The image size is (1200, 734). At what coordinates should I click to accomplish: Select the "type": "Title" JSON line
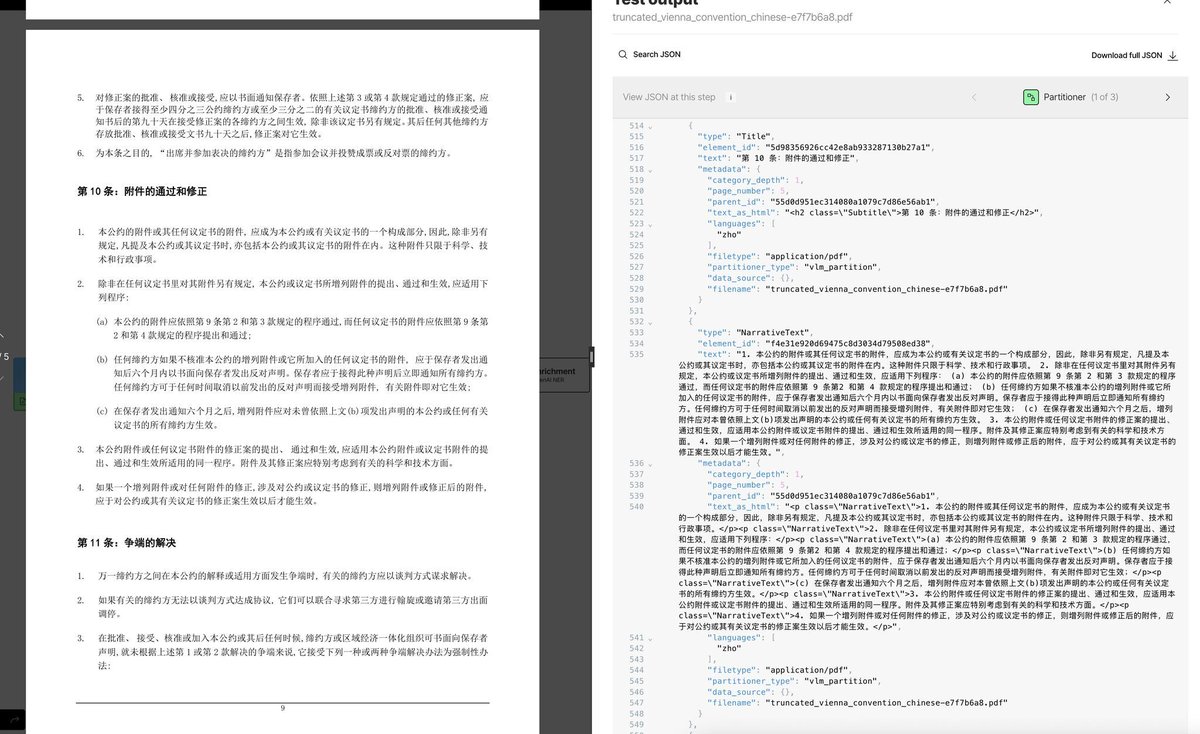tap(738, 136)
